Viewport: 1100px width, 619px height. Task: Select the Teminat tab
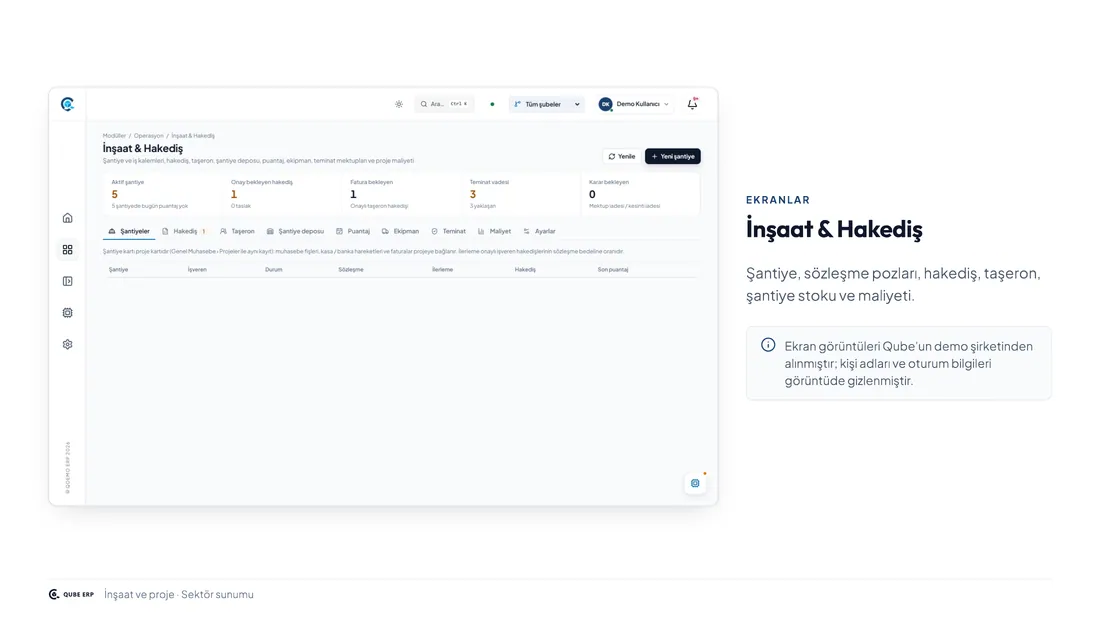click(449, 231)
